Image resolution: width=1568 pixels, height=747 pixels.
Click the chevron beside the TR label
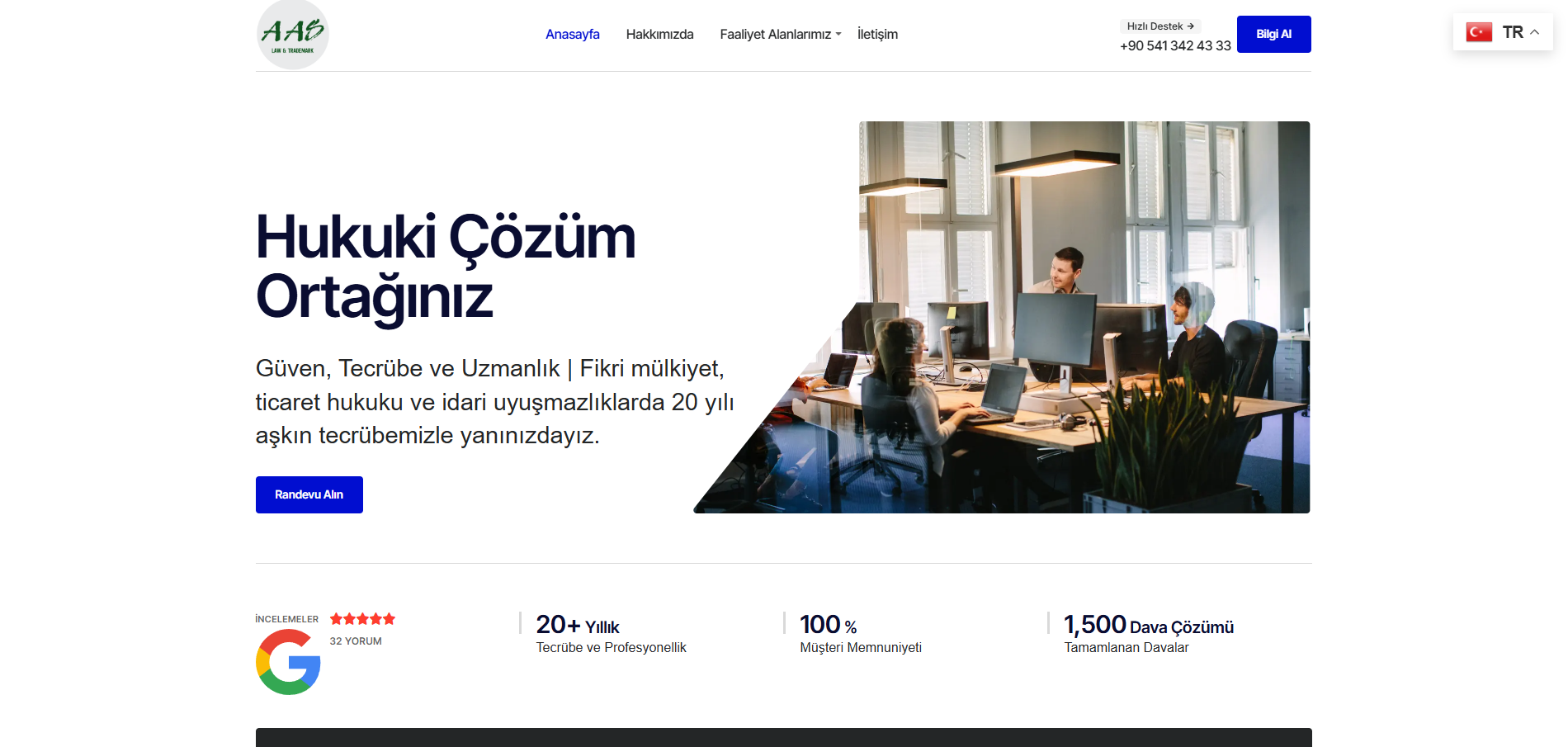[1535, 32]
